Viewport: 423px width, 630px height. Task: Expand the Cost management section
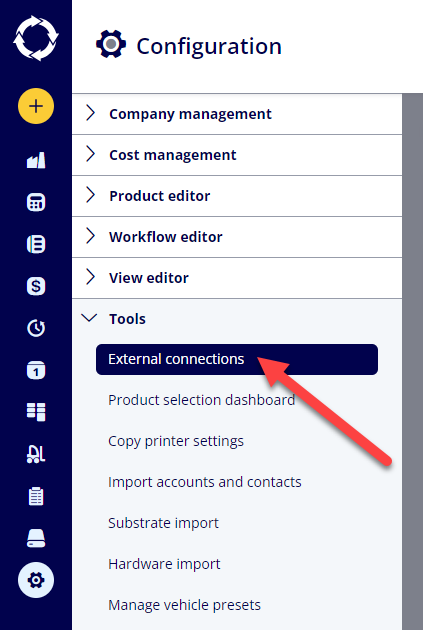coord(237,155)
